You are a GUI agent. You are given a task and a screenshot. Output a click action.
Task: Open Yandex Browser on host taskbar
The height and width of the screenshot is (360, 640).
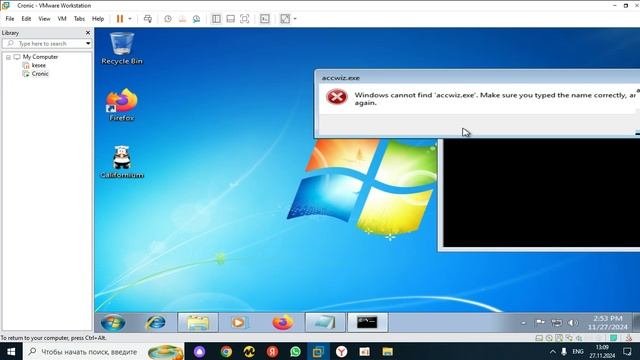[x=341, y=351]
